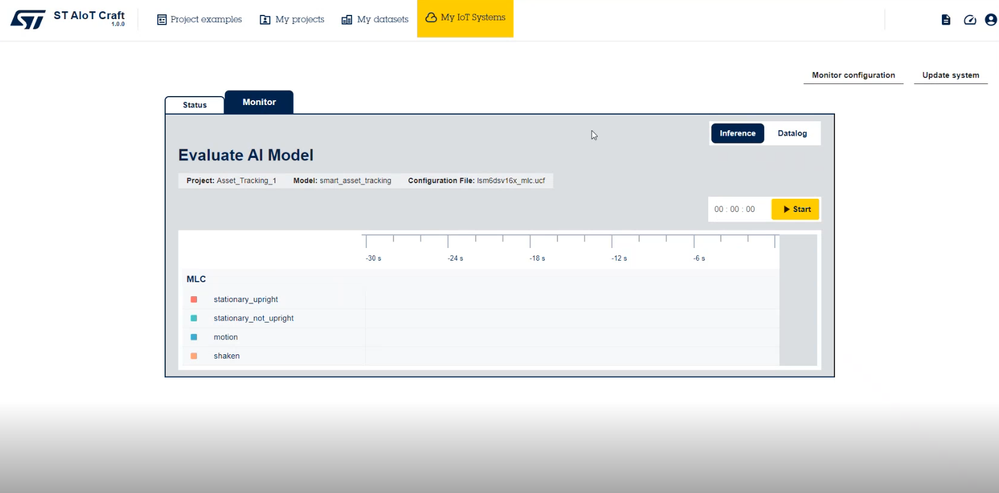Click the -30 s timeline marker

coord(373,259)
